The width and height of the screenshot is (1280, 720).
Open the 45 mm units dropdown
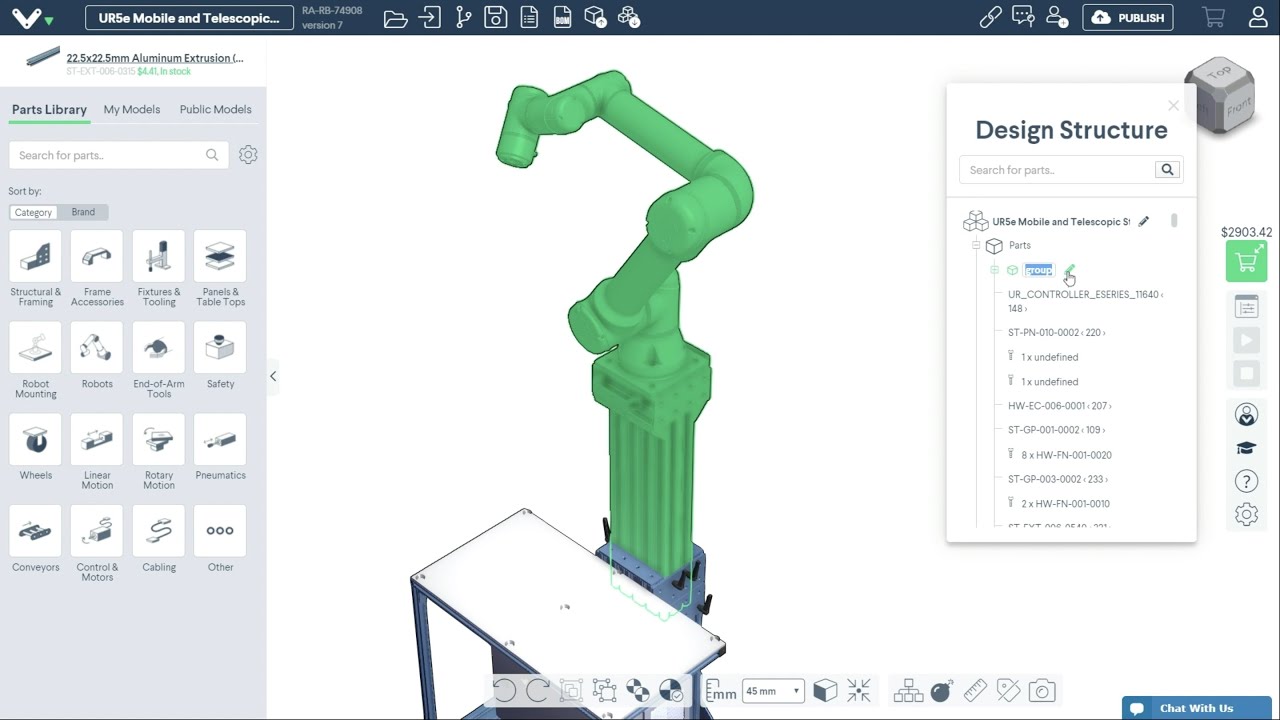click(773, 691)
